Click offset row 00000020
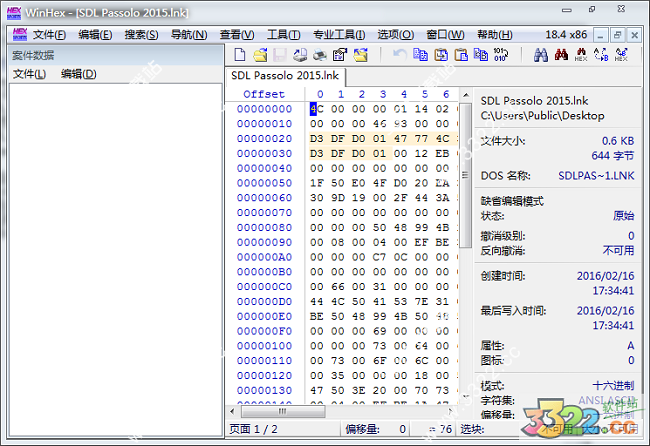The image size is (650, 446). point(264,138)
